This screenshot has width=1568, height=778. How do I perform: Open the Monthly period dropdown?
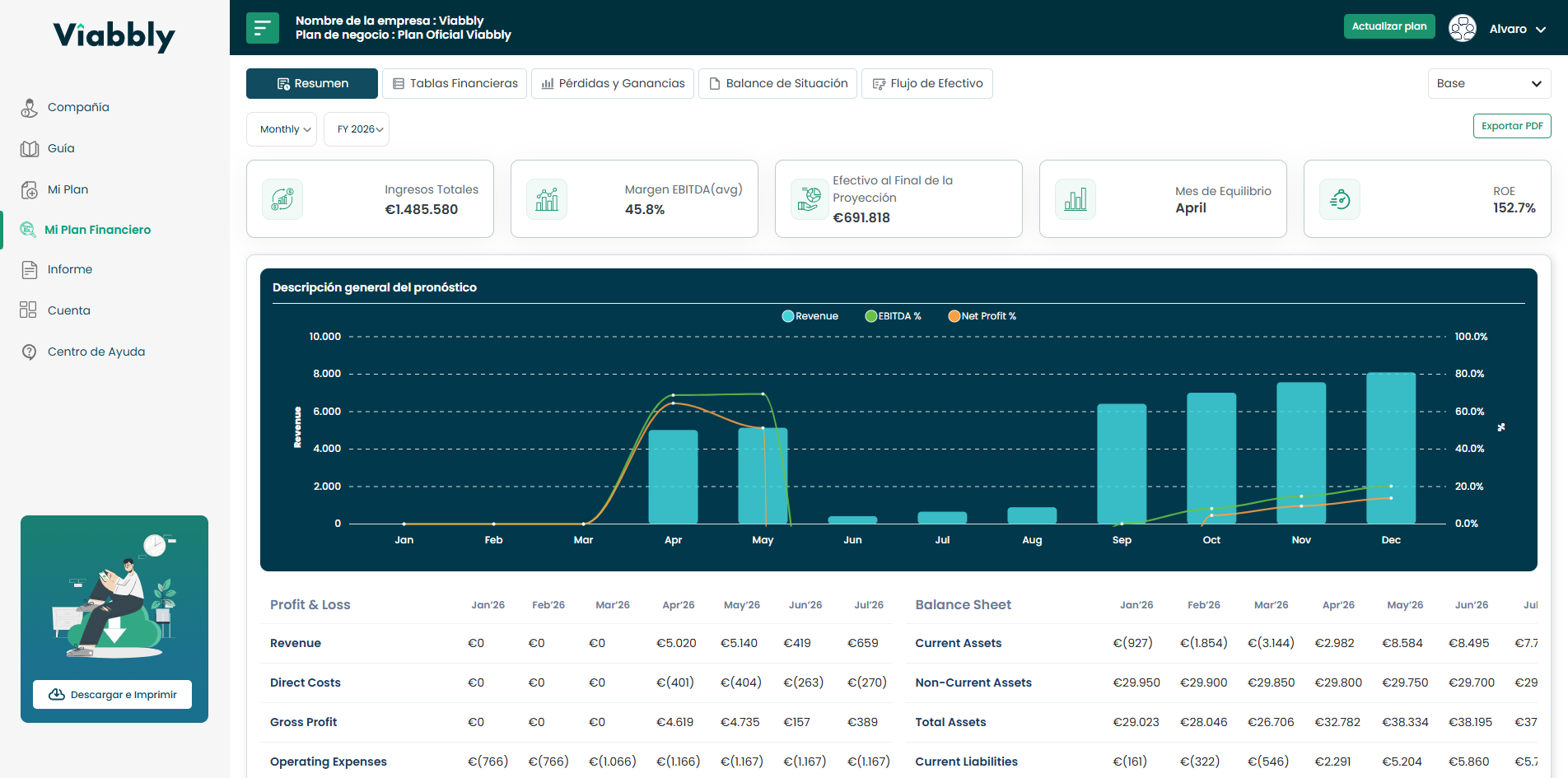tap(282, 129)
